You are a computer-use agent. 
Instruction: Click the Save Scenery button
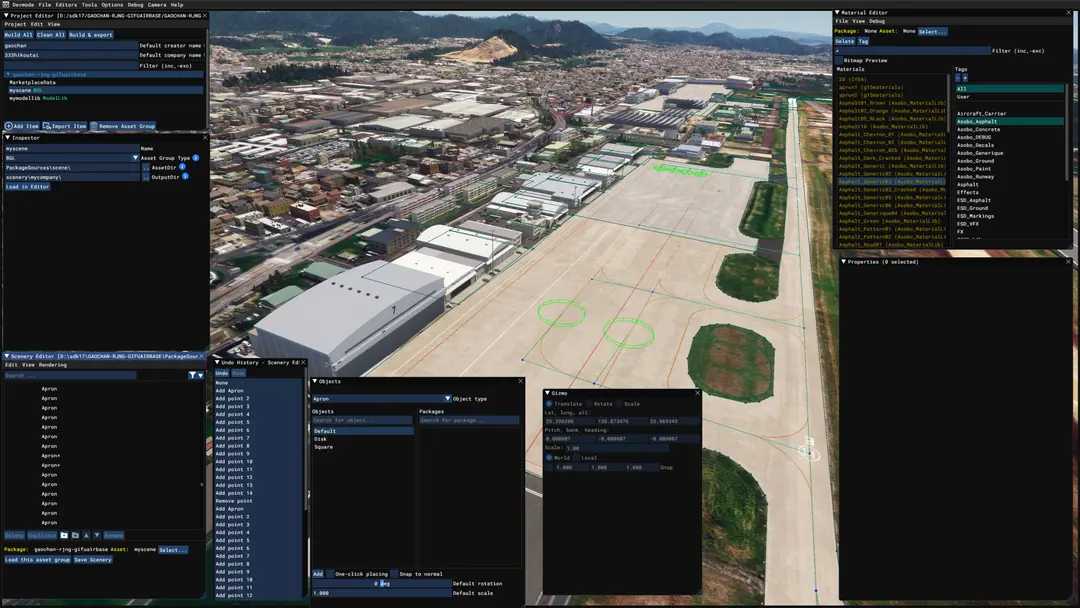click(93, 560)
